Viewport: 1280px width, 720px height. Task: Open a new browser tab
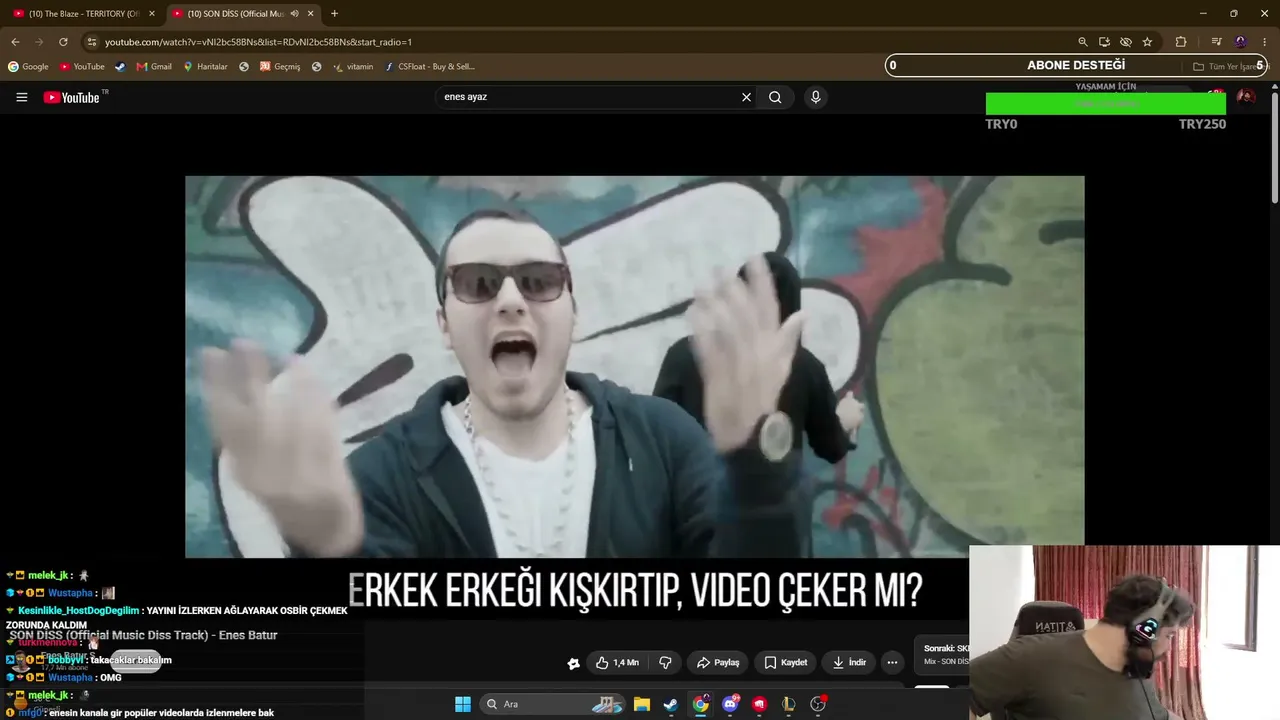pos(334,14)
